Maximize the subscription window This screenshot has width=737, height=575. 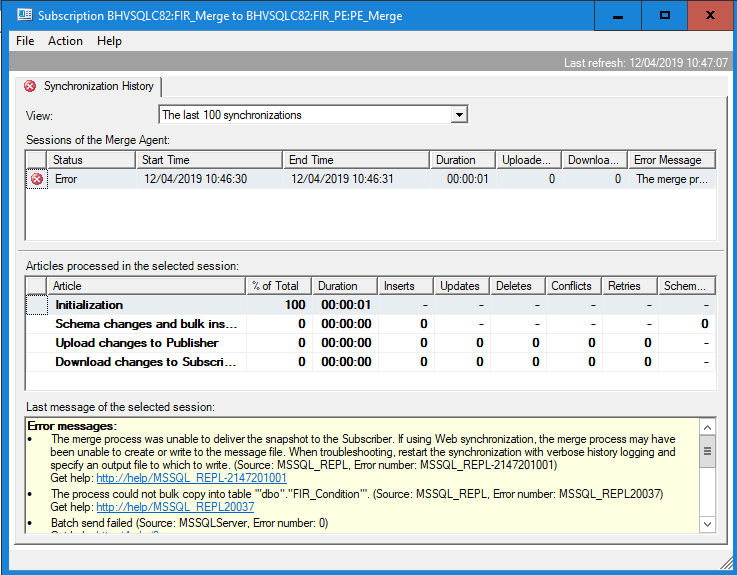click(x=664, y=15)
